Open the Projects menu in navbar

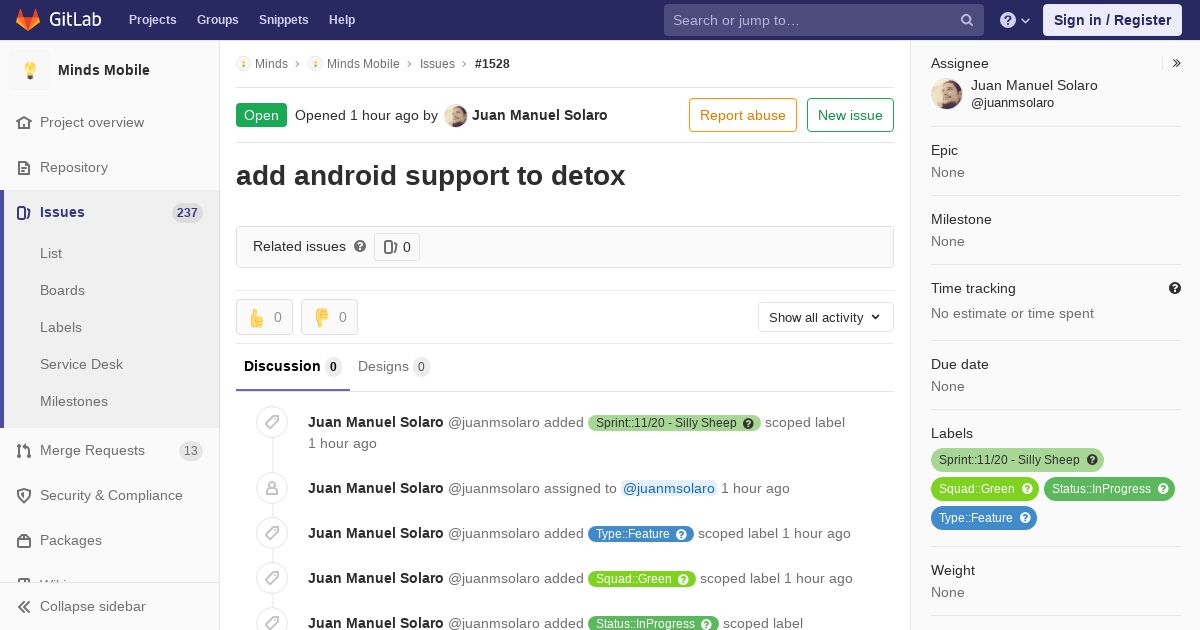[x=152, y=20]
